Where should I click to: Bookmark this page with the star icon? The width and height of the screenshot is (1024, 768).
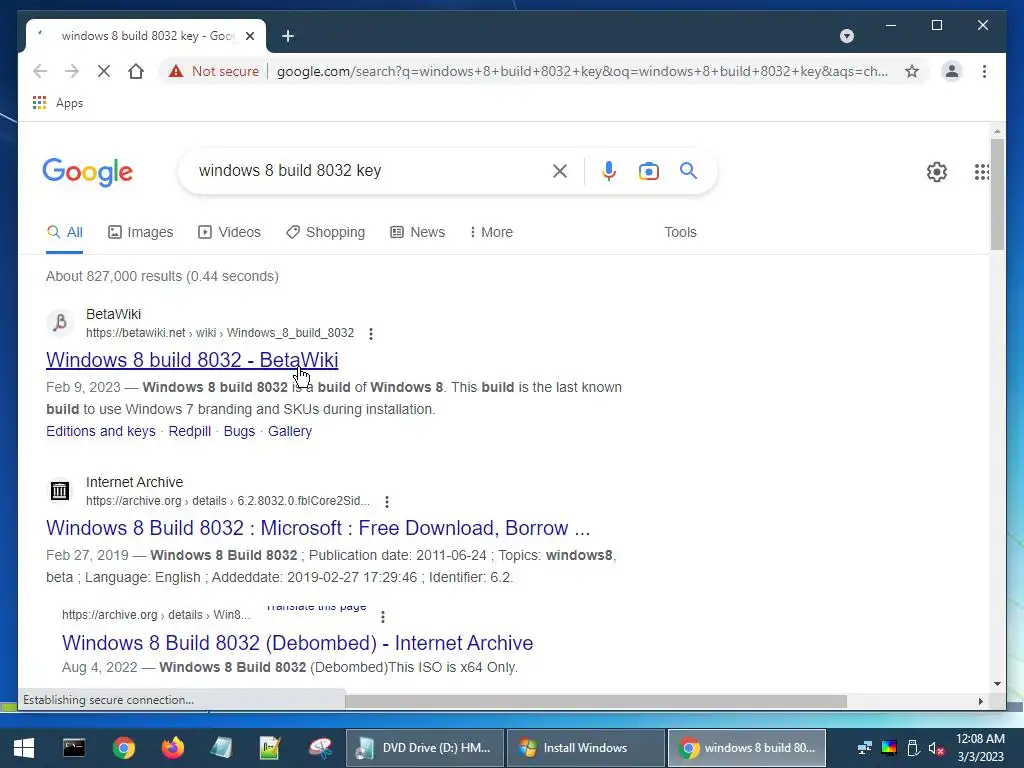[x=912, y=71]
